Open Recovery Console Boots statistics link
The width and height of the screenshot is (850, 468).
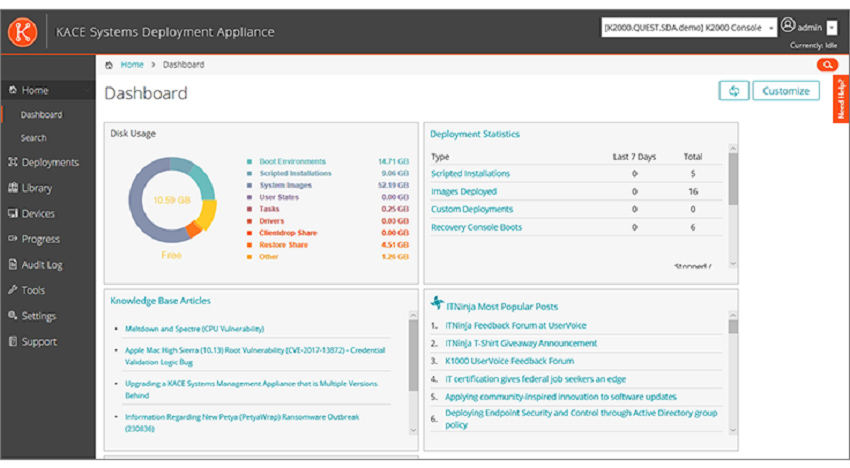click(476, 227)
